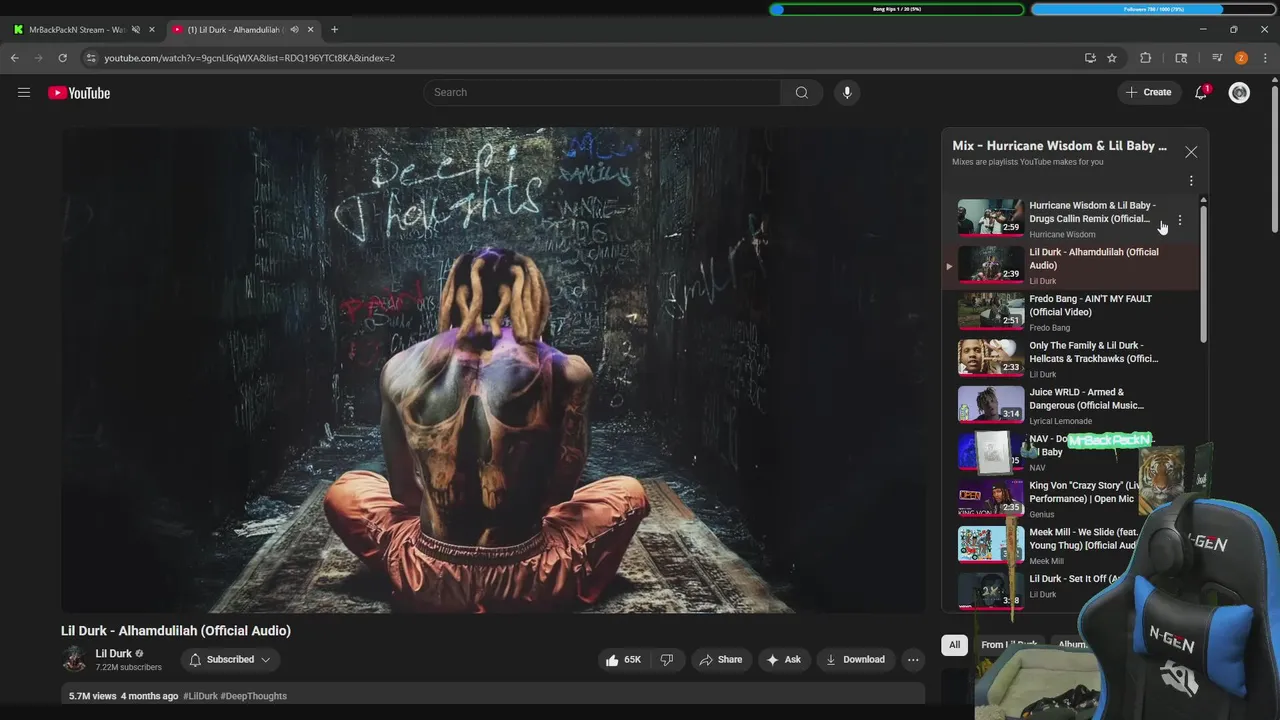This screenshot has width=1280, height=720.
Task: Go forward in browser history
Action: coord(39,58)
